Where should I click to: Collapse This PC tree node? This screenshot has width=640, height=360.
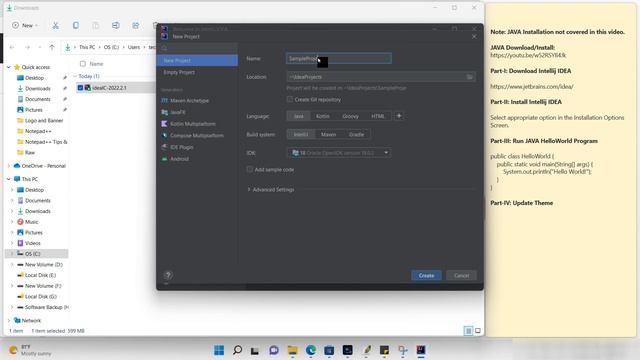[9, 179]
